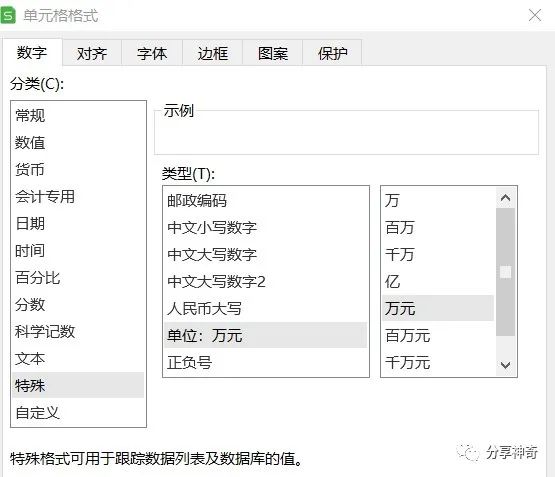Select 中文小写数字 type
Screen dimensions: 555x477
pos(266,228)
